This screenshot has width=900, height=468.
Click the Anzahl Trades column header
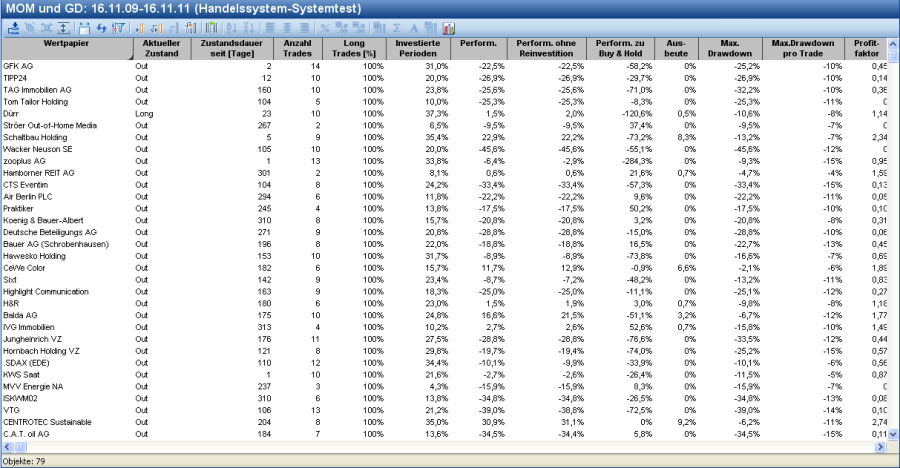[x=298, y=50]
